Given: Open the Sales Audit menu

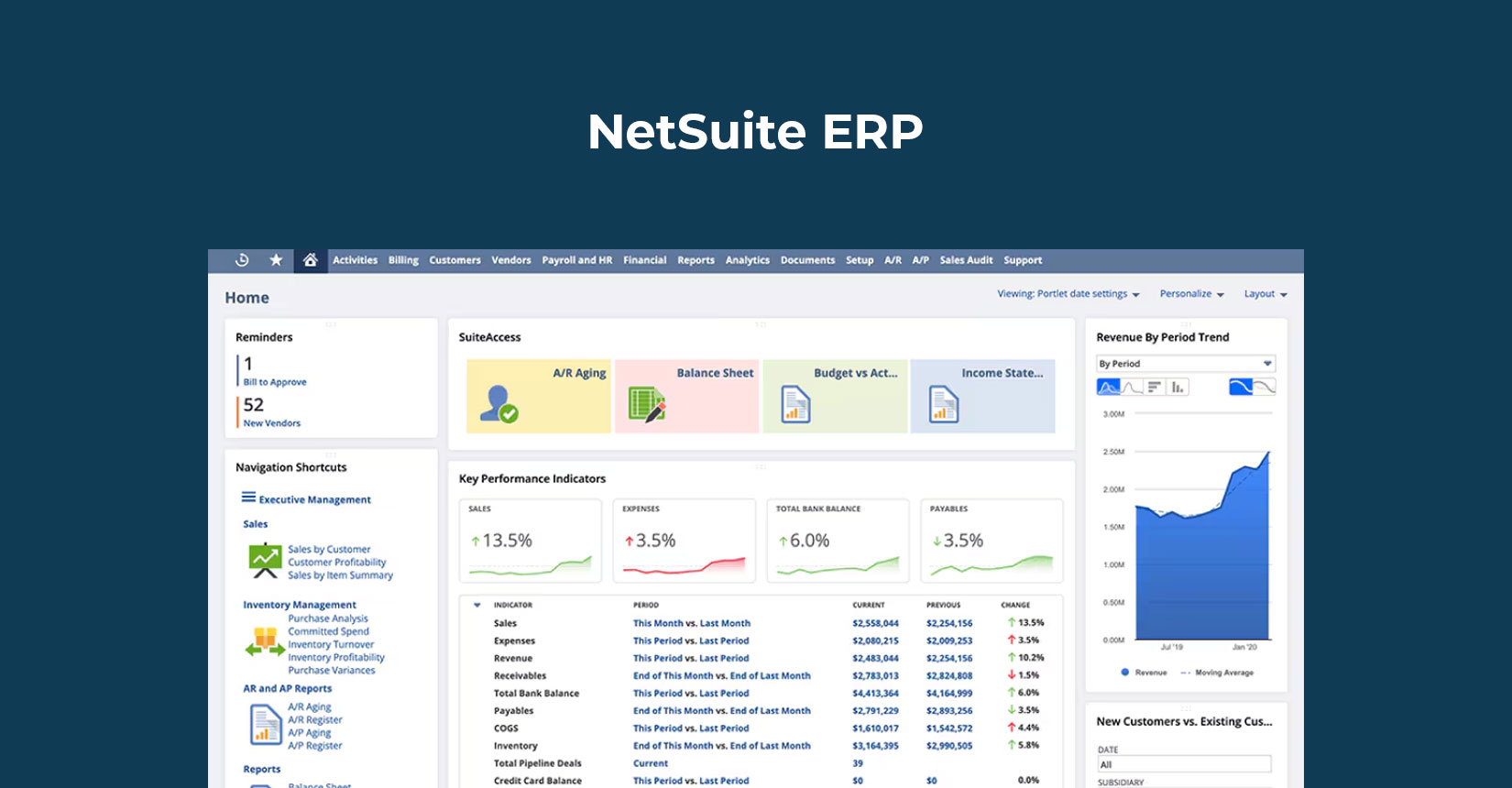Looking at the screenshot, I should coord(966,260).
